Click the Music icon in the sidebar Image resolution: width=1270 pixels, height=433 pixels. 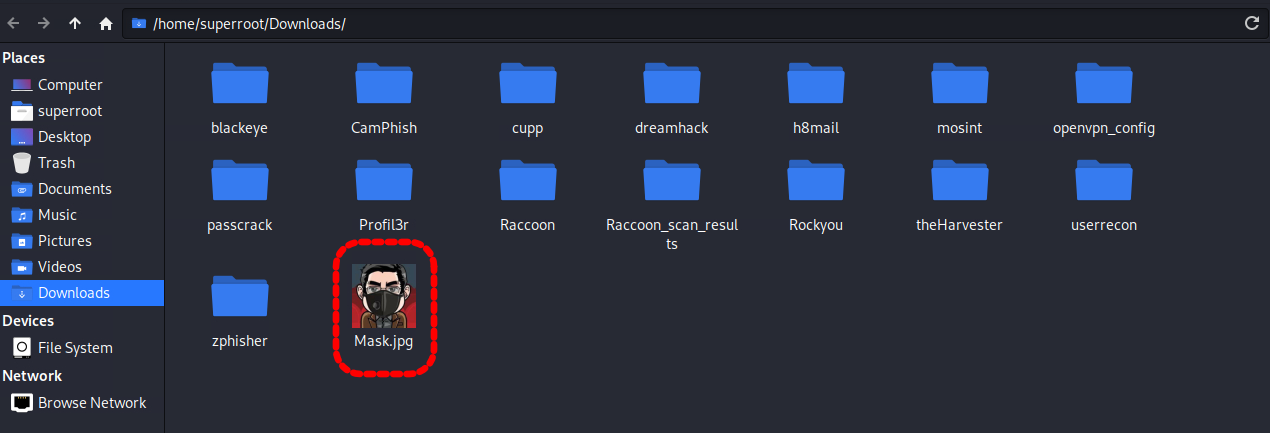click(22, 215)
